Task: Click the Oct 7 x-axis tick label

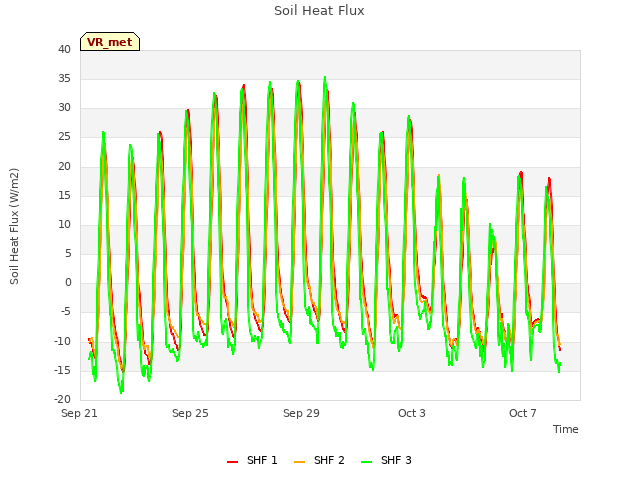Action: tap(523, 413)
